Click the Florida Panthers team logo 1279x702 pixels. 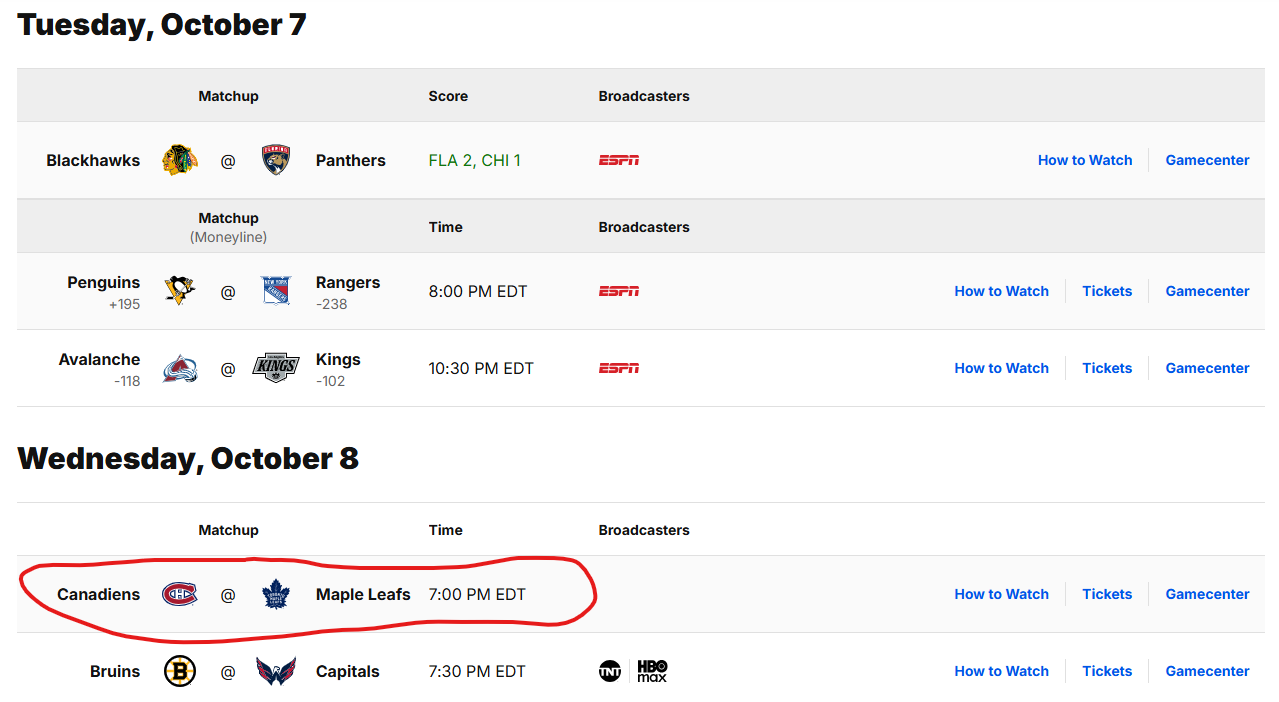[x=276, y=160]
